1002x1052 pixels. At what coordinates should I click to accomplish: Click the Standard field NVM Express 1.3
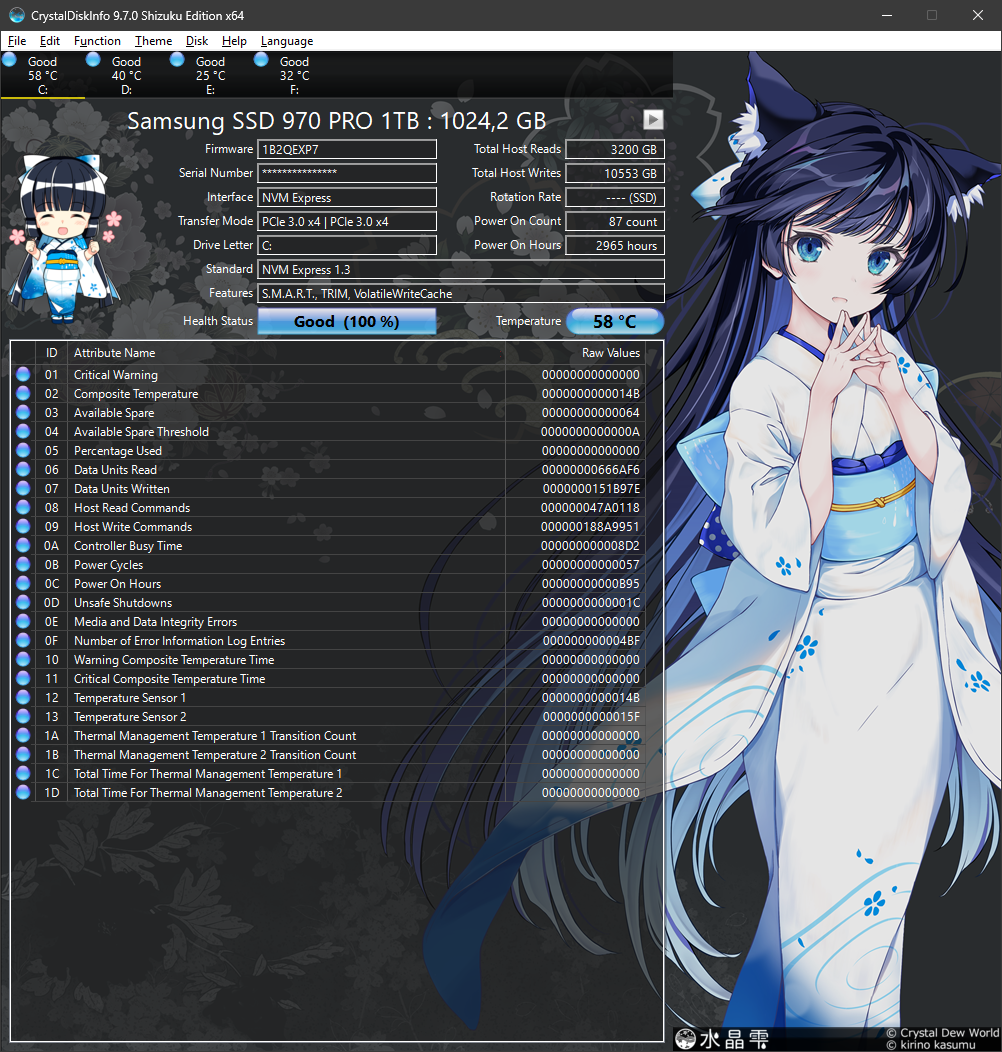click(461, 270)
